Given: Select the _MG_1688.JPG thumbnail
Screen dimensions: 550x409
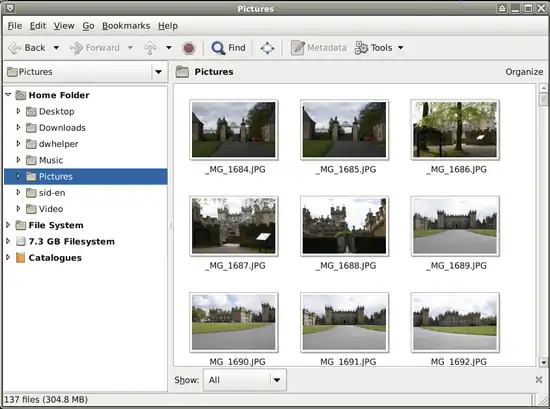Looking at the screenshot, I should pos(344,226).
